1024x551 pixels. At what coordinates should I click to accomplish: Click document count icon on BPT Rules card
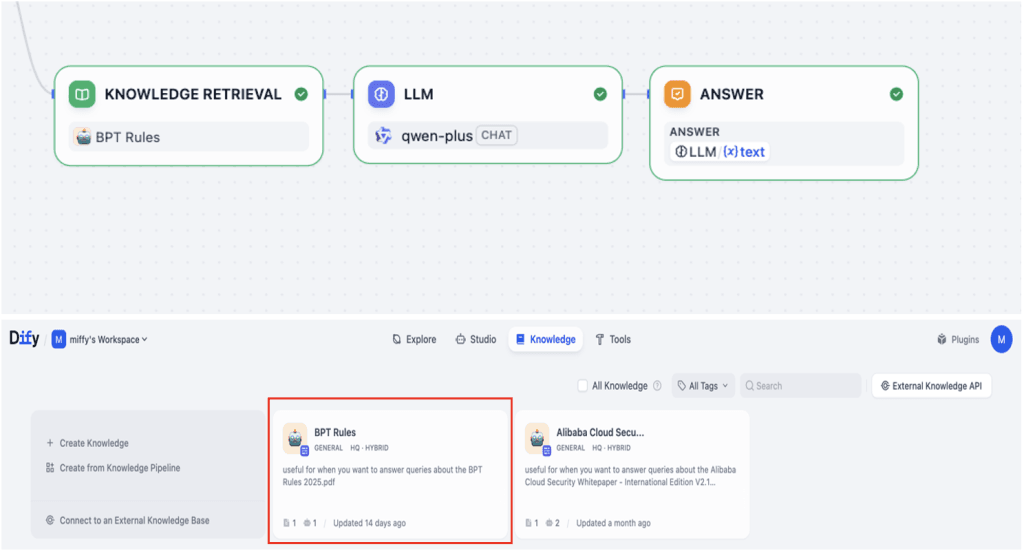(286, 523)
